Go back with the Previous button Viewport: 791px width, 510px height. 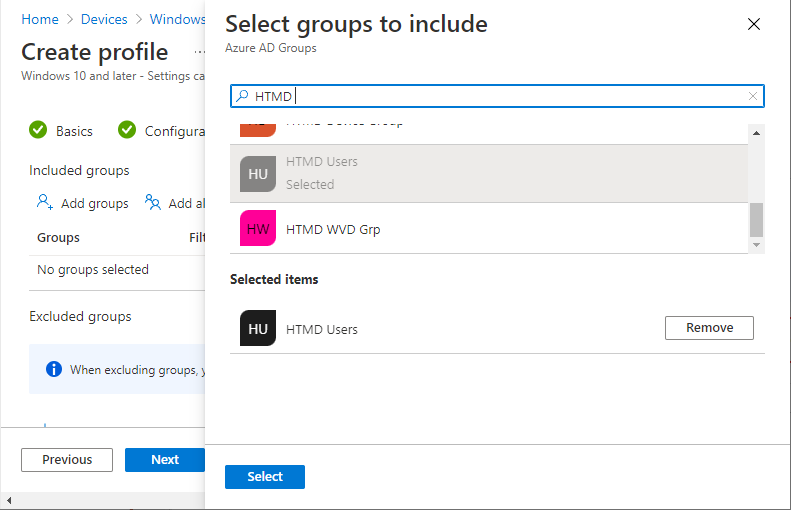[x=67, y=460]
